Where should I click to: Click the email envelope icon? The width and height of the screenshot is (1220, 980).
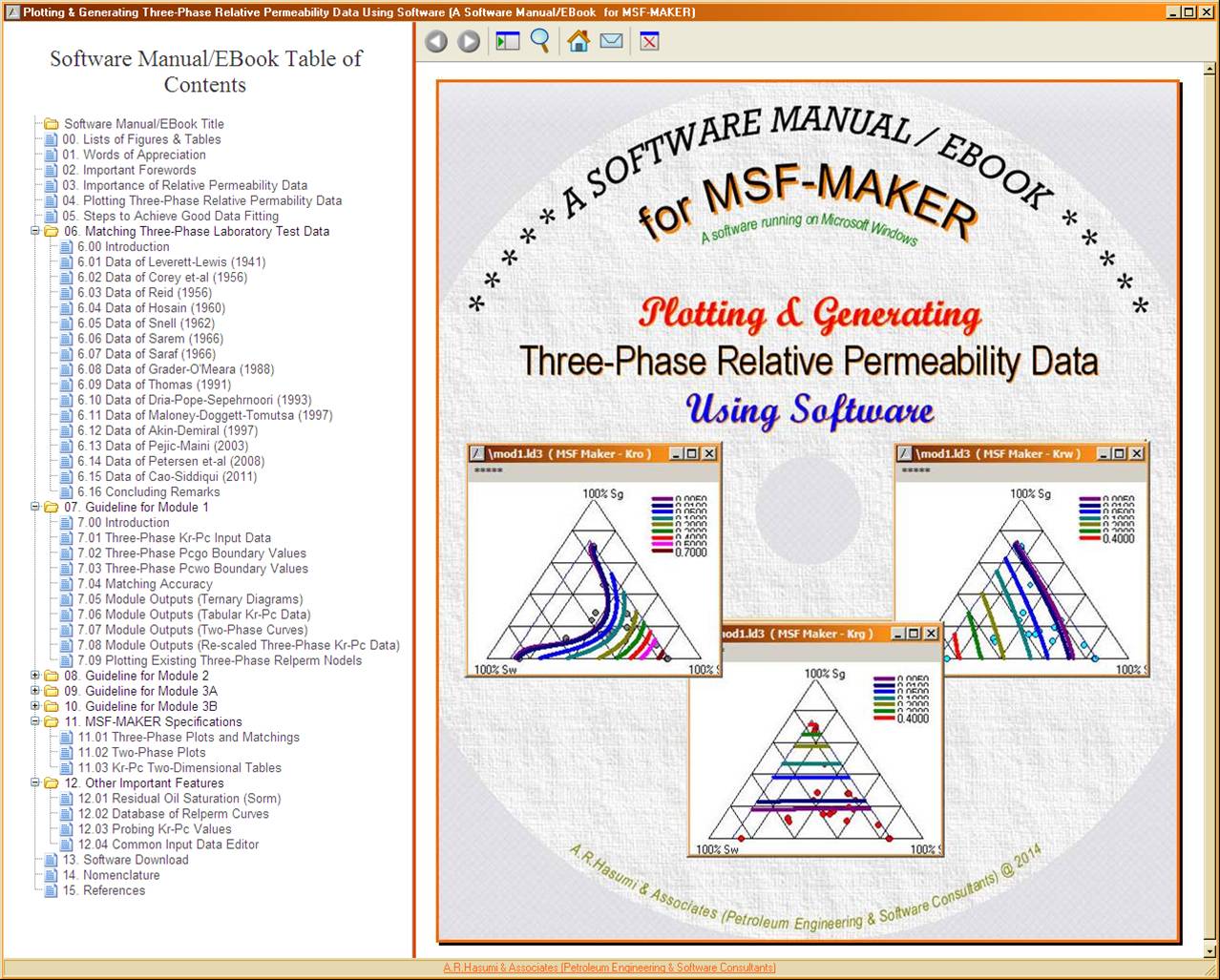(x=611, y=41)
